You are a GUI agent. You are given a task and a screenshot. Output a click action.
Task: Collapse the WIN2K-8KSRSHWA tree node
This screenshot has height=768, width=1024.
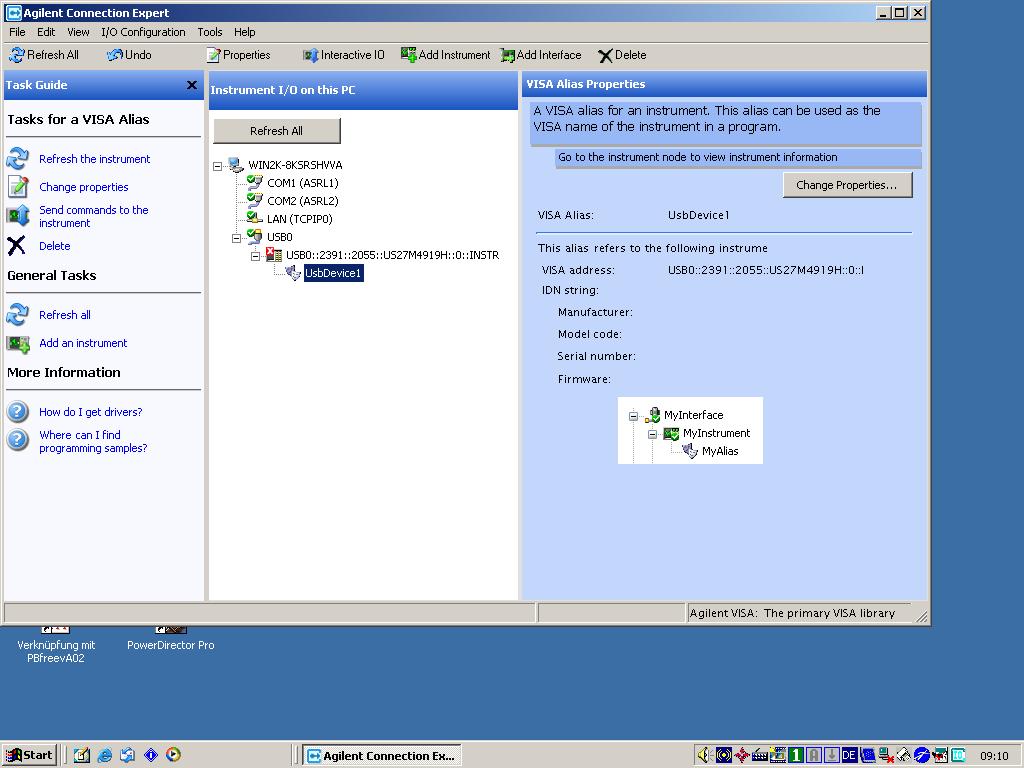[218, 166]
